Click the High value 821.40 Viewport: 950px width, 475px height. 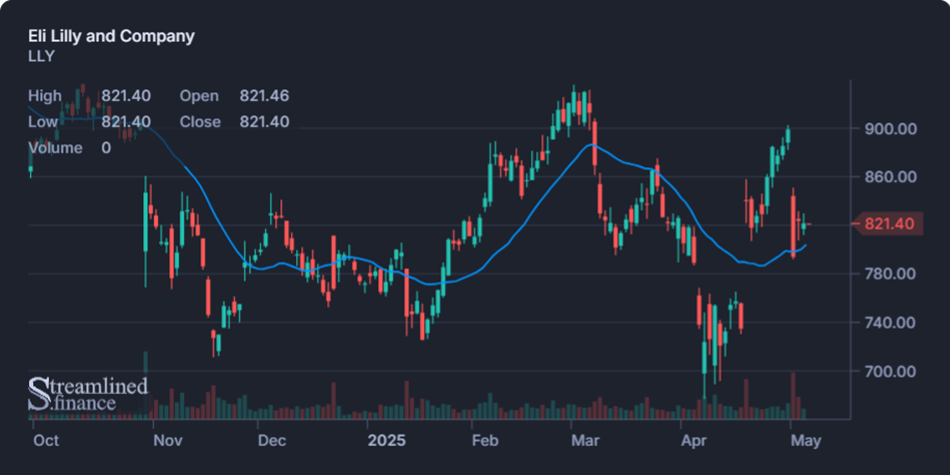126,96
